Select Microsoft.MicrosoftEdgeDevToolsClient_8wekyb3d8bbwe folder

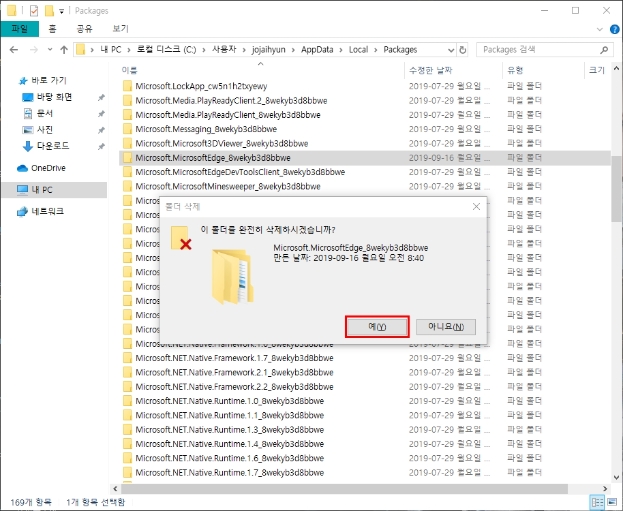tap(240, 172)
